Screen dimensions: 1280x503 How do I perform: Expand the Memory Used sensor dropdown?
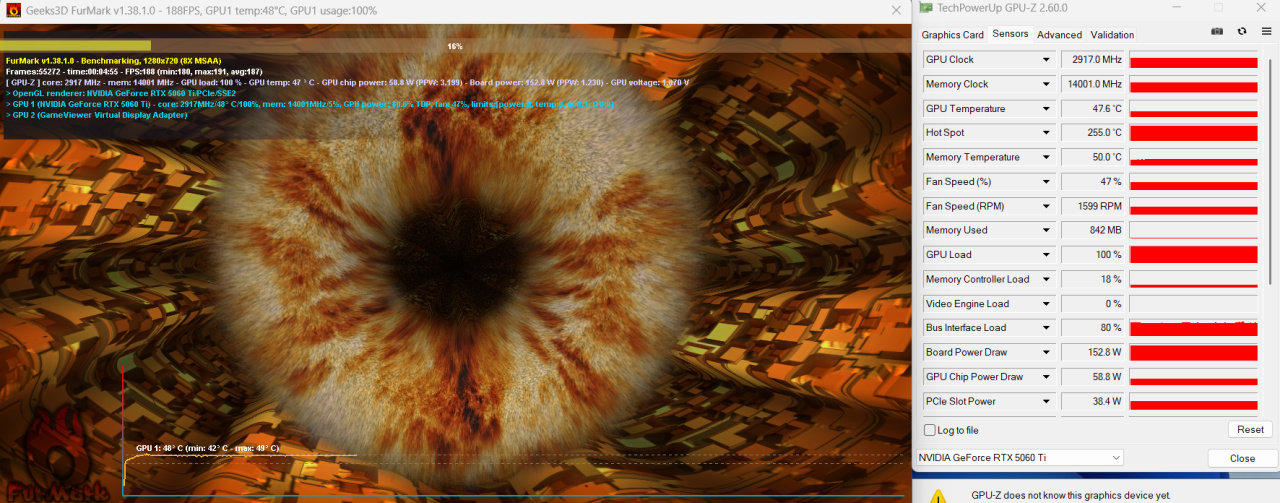pyautogui.click(x=1047, y=230)
